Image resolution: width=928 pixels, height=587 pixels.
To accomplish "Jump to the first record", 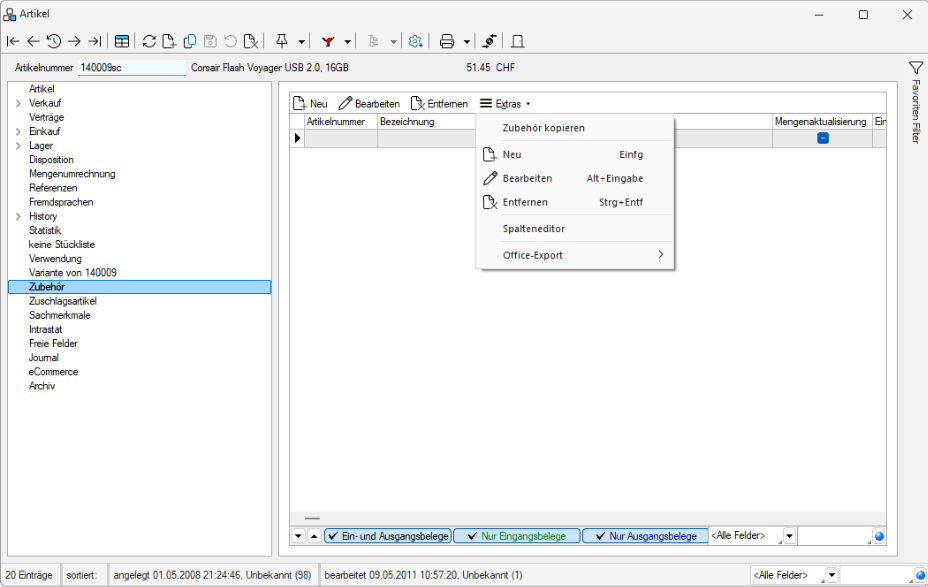I will coord(12,41).
